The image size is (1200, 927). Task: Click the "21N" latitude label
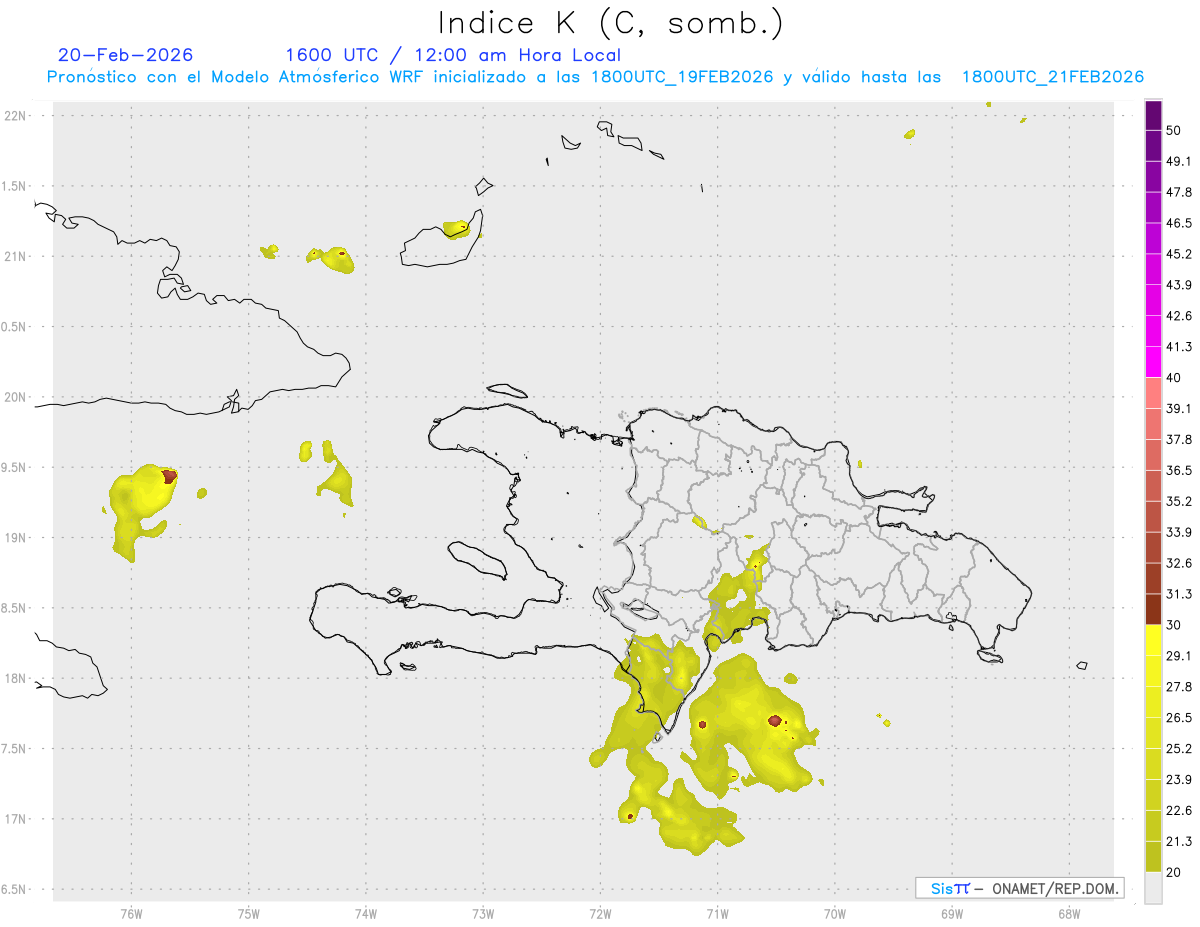15,256
